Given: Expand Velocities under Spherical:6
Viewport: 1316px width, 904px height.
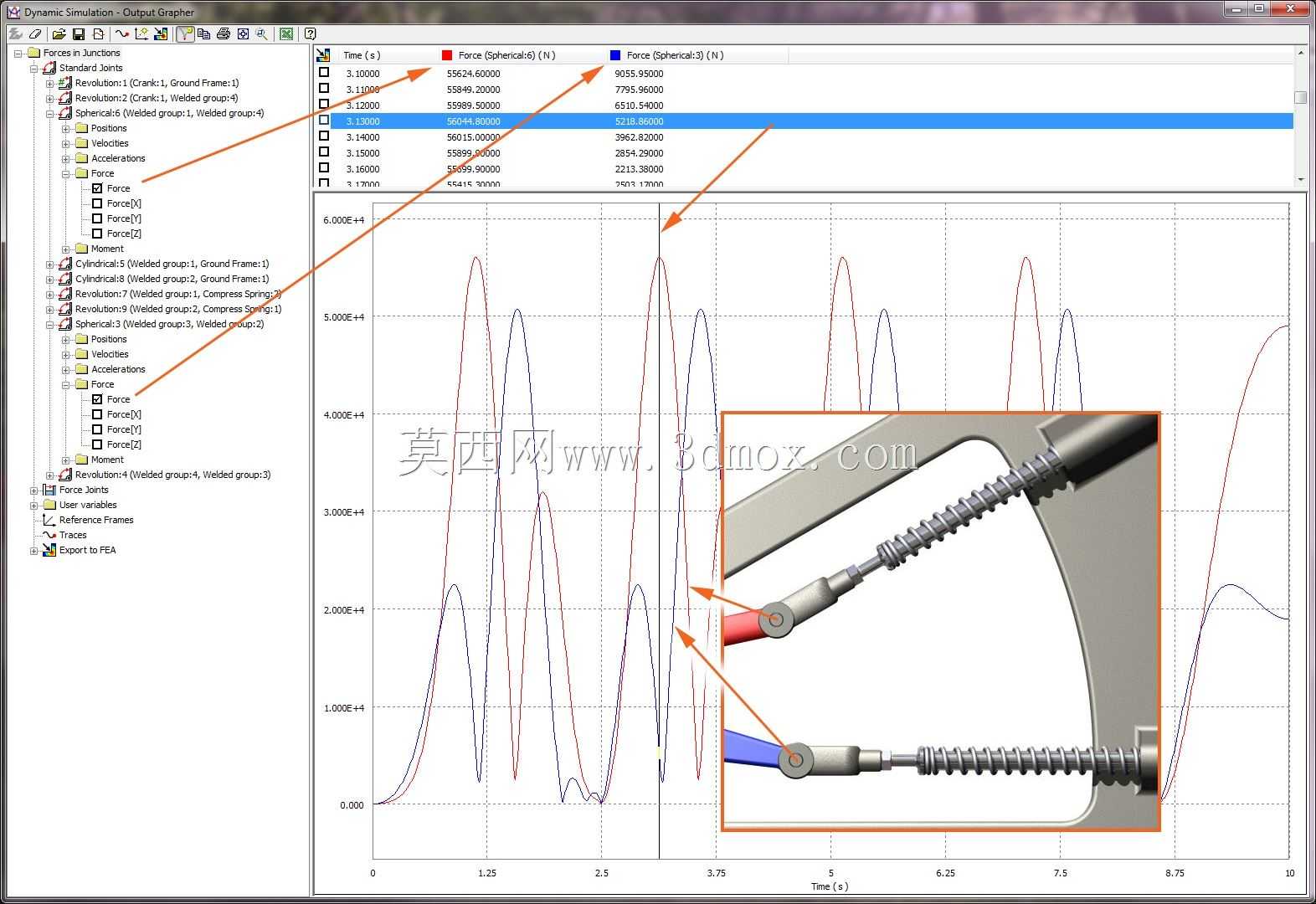Looking at the screenshot, I should (65, 143).
